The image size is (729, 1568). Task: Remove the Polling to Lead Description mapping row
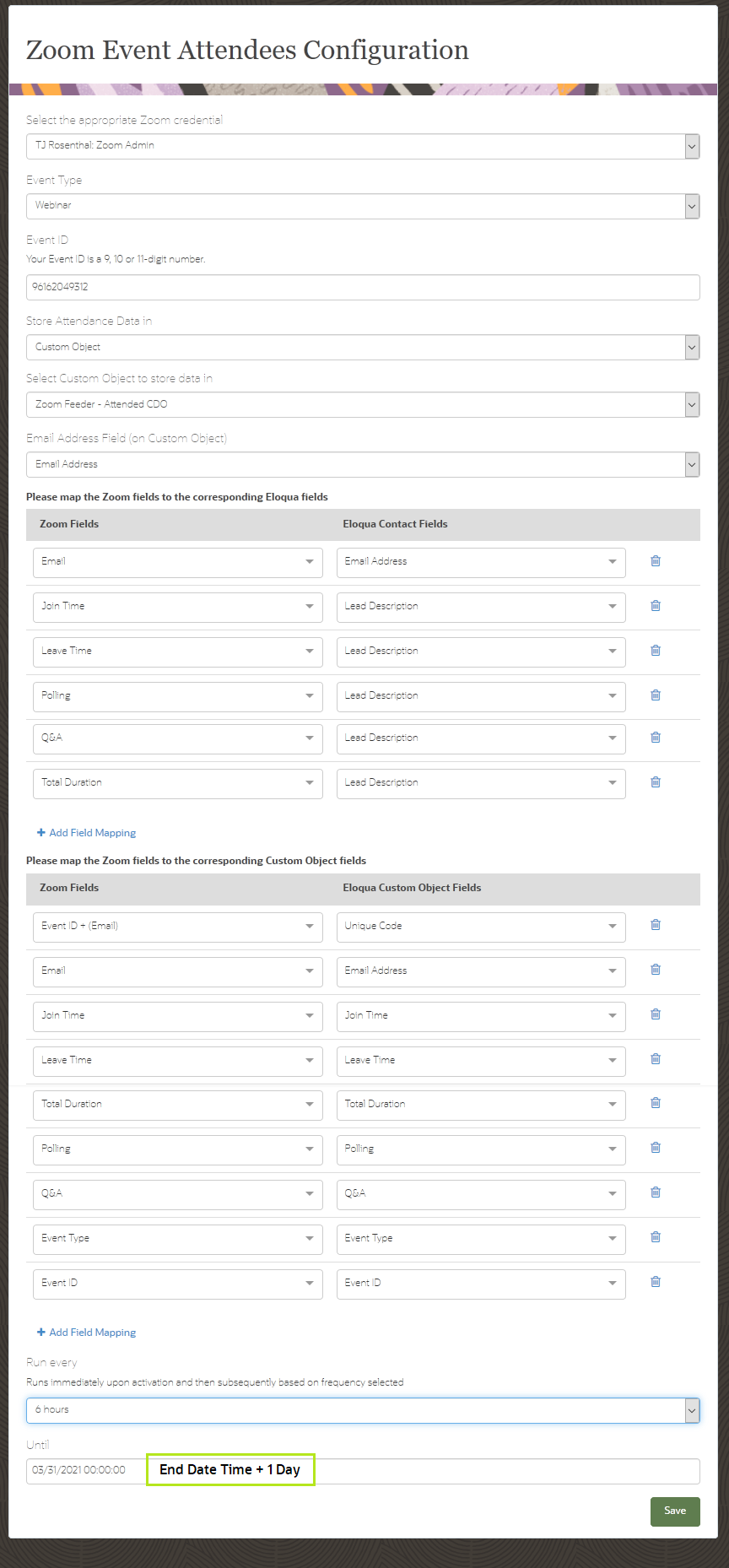(x=656, y=695)
